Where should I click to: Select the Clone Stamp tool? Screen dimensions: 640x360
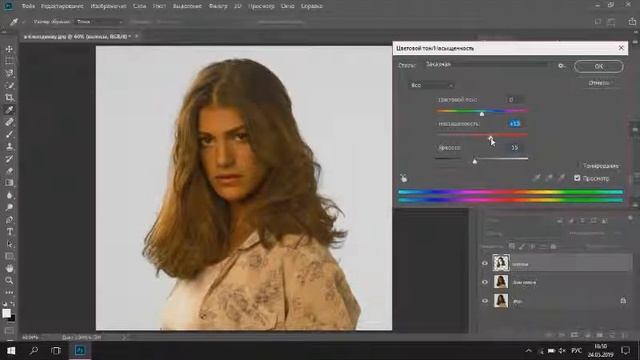9,147
